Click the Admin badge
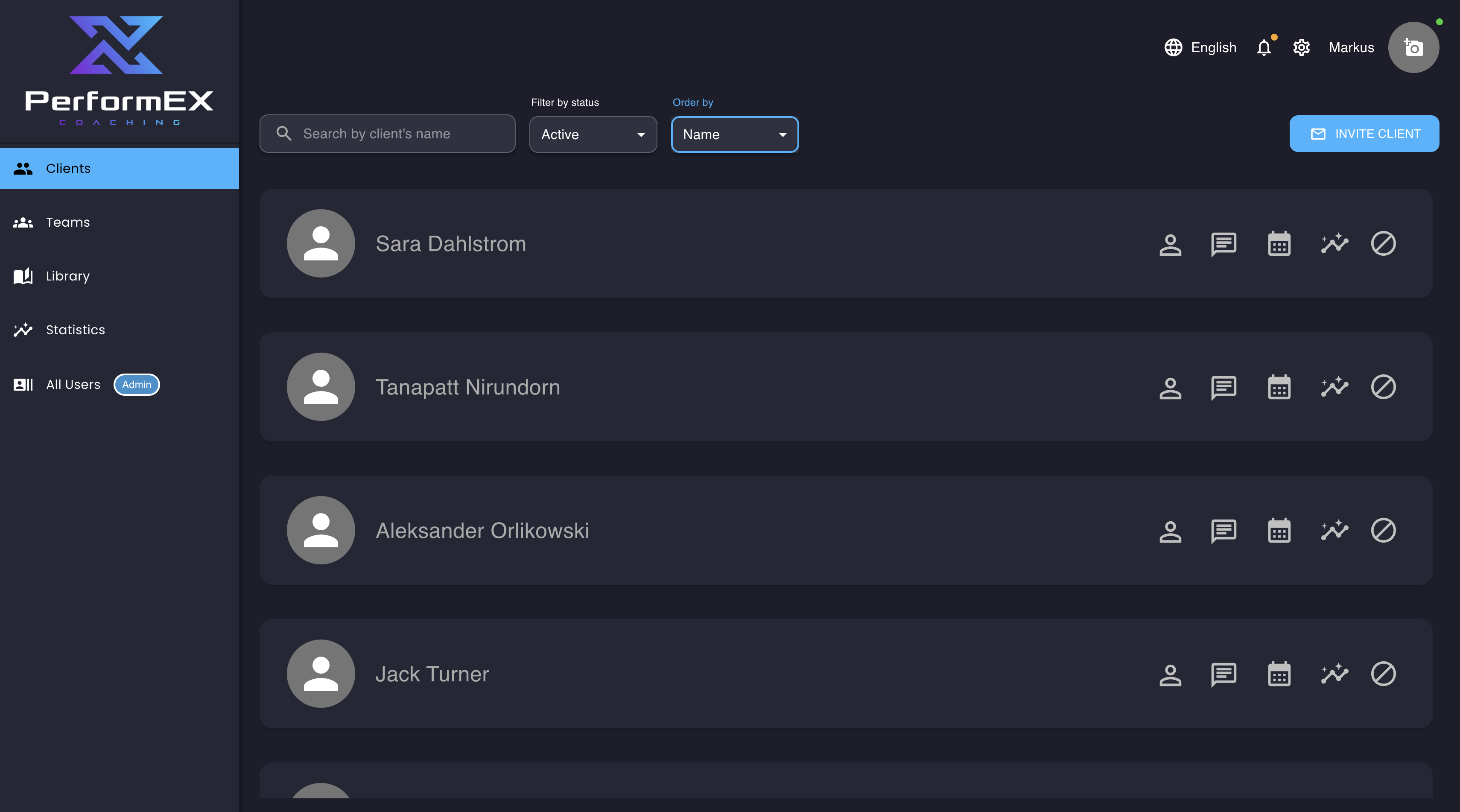1460x812 pixels. (137, 385)
